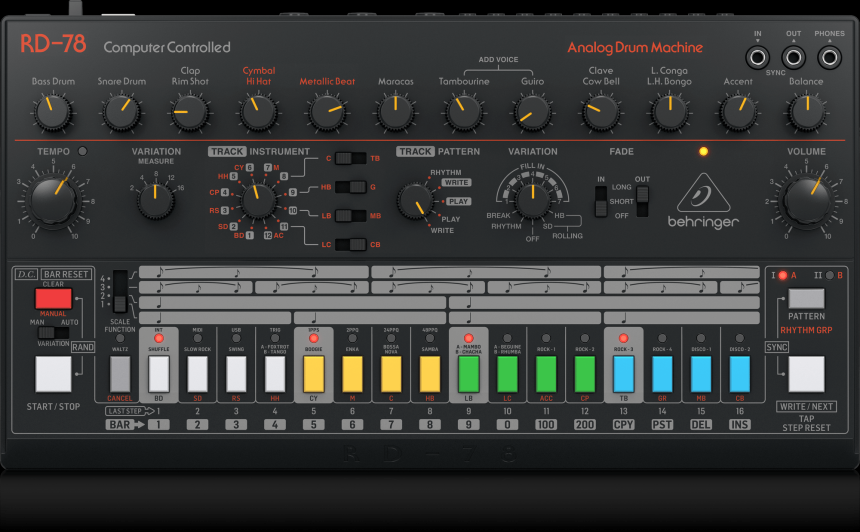Adjust the Accent knob
Image resolution: width=860 pixels, height=532 pixels.
click(x=738, y=112)
